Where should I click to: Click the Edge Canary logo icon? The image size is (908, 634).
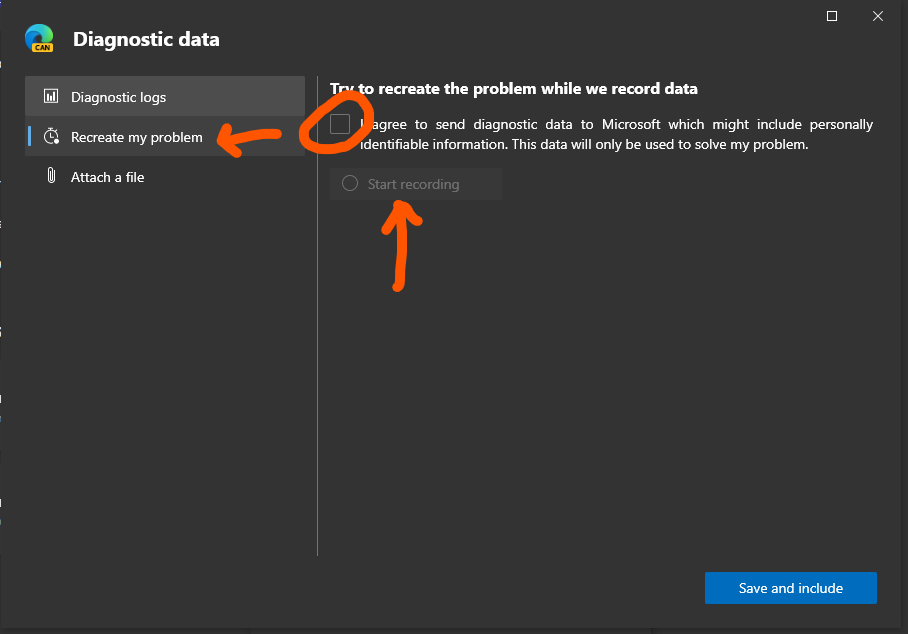(39, 40)
